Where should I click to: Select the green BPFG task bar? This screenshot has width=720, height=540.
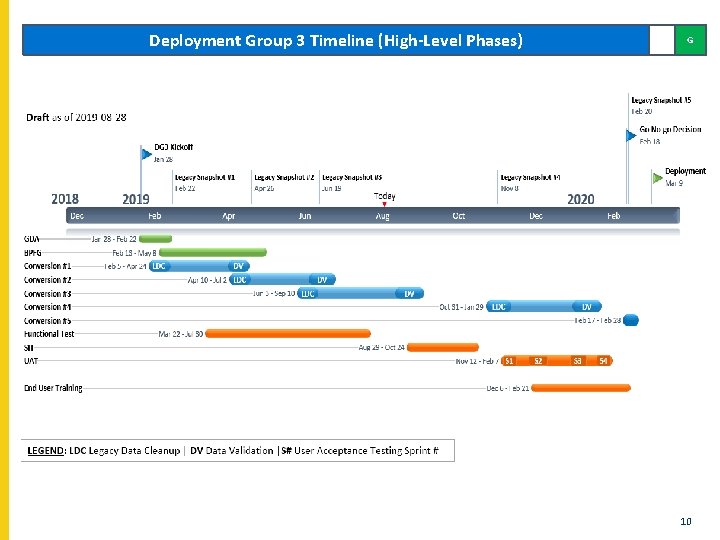(x=213, y=252)
